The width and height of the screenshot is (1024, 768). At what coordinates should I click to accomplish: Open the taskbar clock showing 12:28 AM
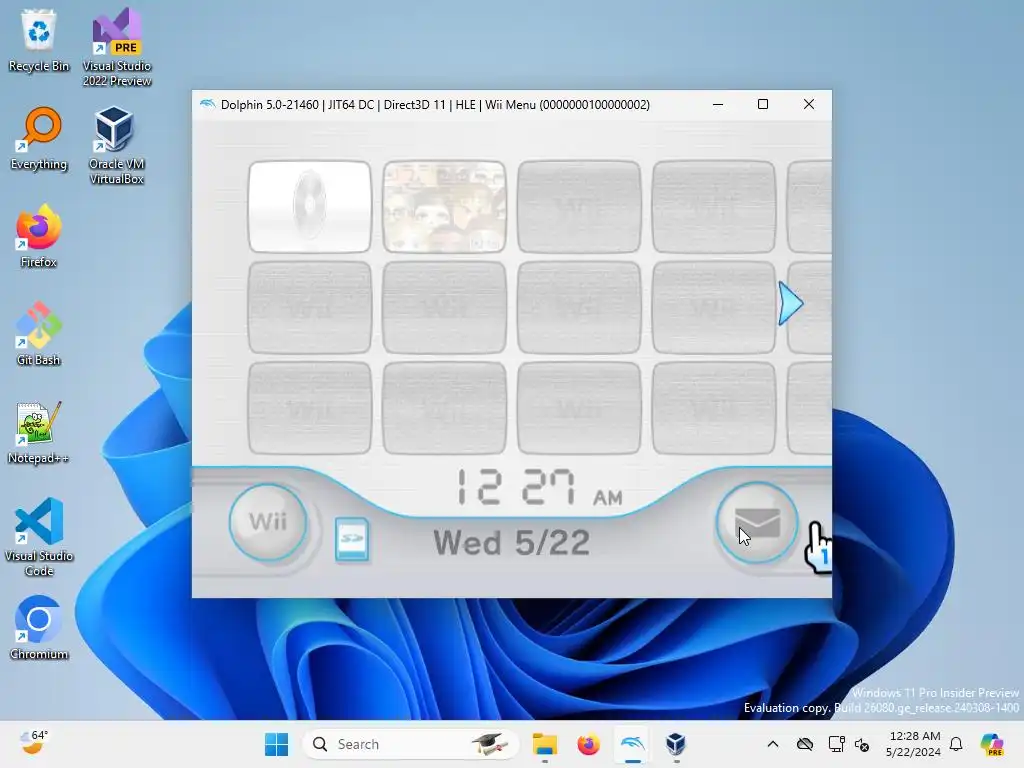point(914,744)
